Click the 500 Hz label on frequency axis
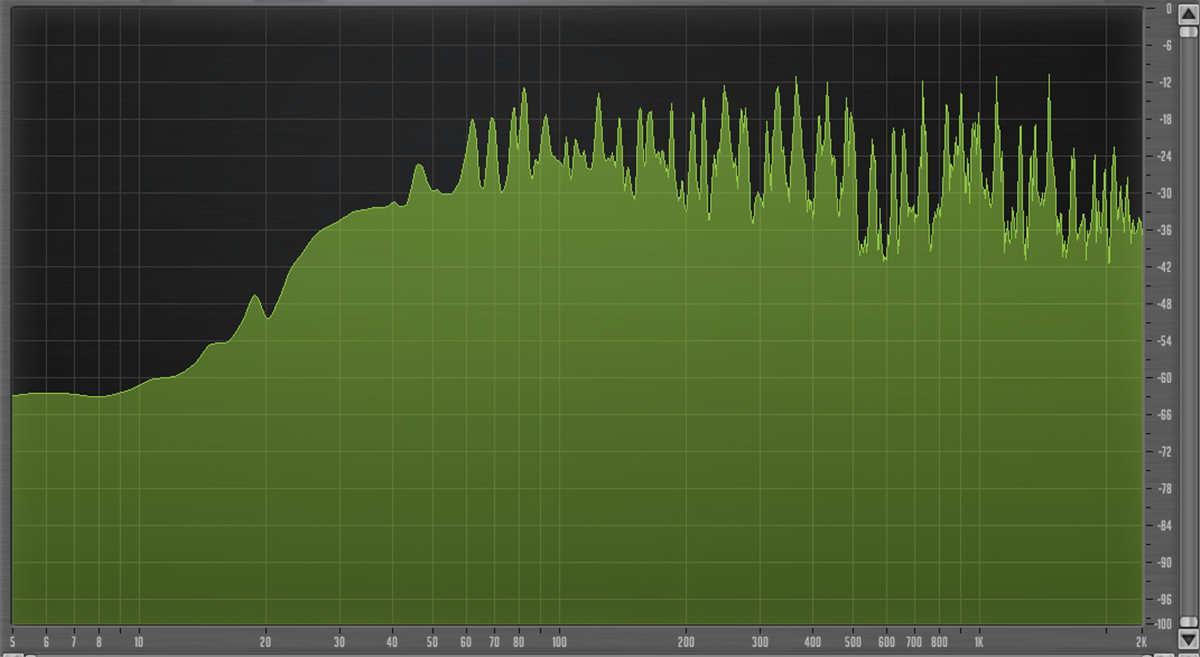This screenshot has height=657, width=1200. click(852, 641)
